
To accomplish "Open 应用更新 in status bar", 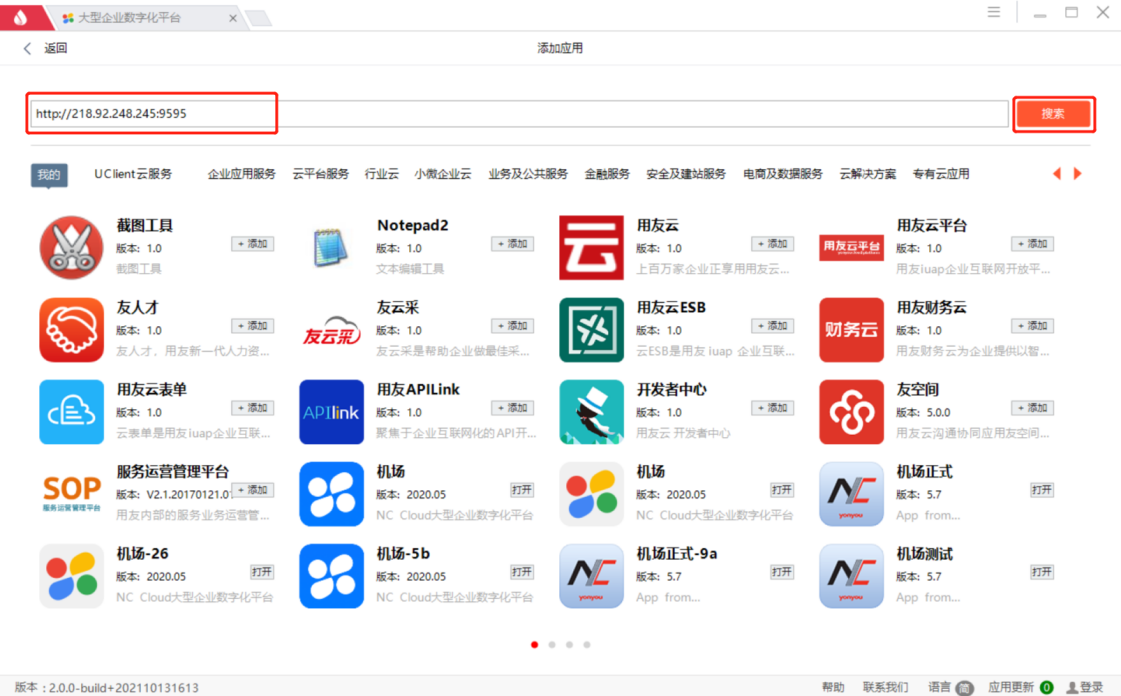I will click(1020, 687).
